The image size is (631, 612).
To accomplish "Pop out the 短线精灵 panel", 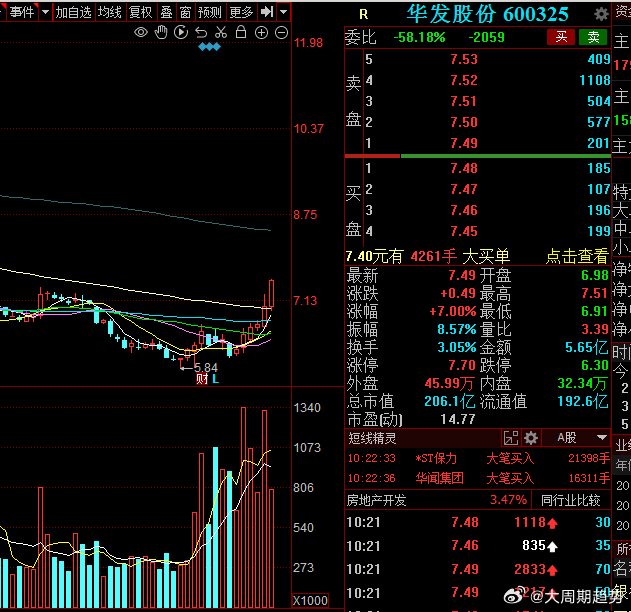I will click(x=511, y=438).
